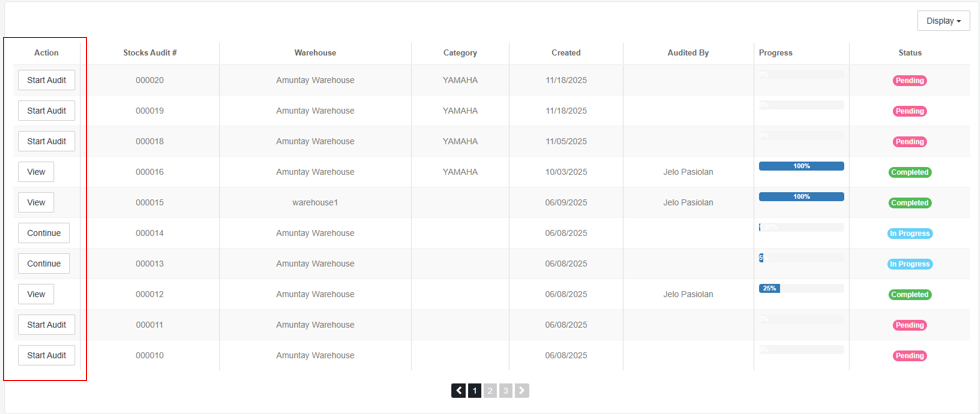This screenshot has width=980, height=414.
Task: View stocks audit 000016
Action: [x=36, y=172]
